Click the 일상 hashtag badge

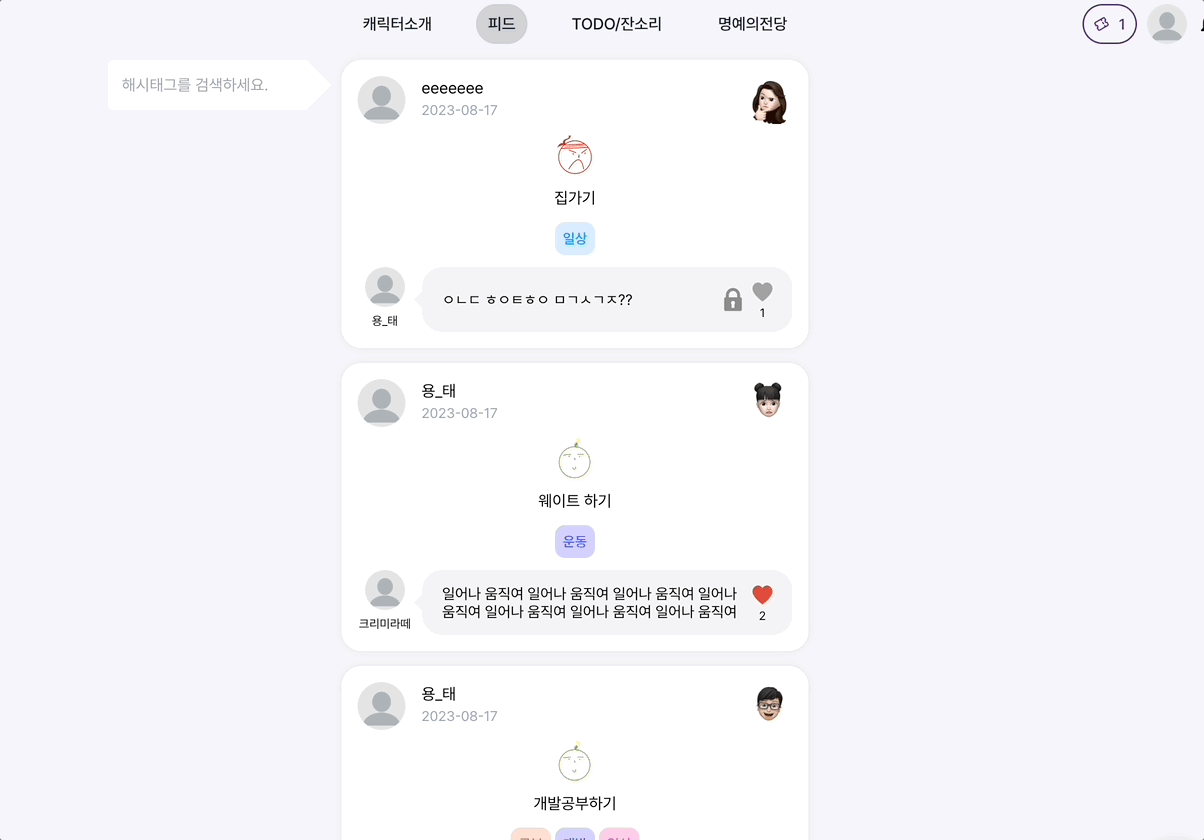575,238
